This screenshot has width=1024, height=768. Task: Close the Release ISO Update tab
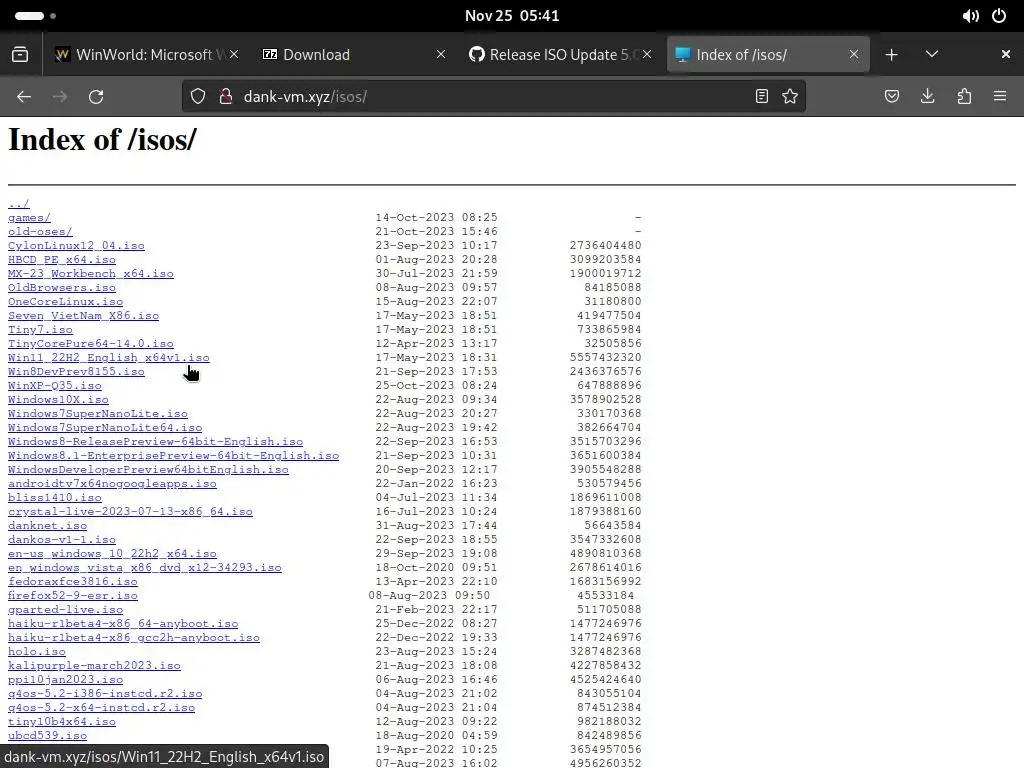647,54
